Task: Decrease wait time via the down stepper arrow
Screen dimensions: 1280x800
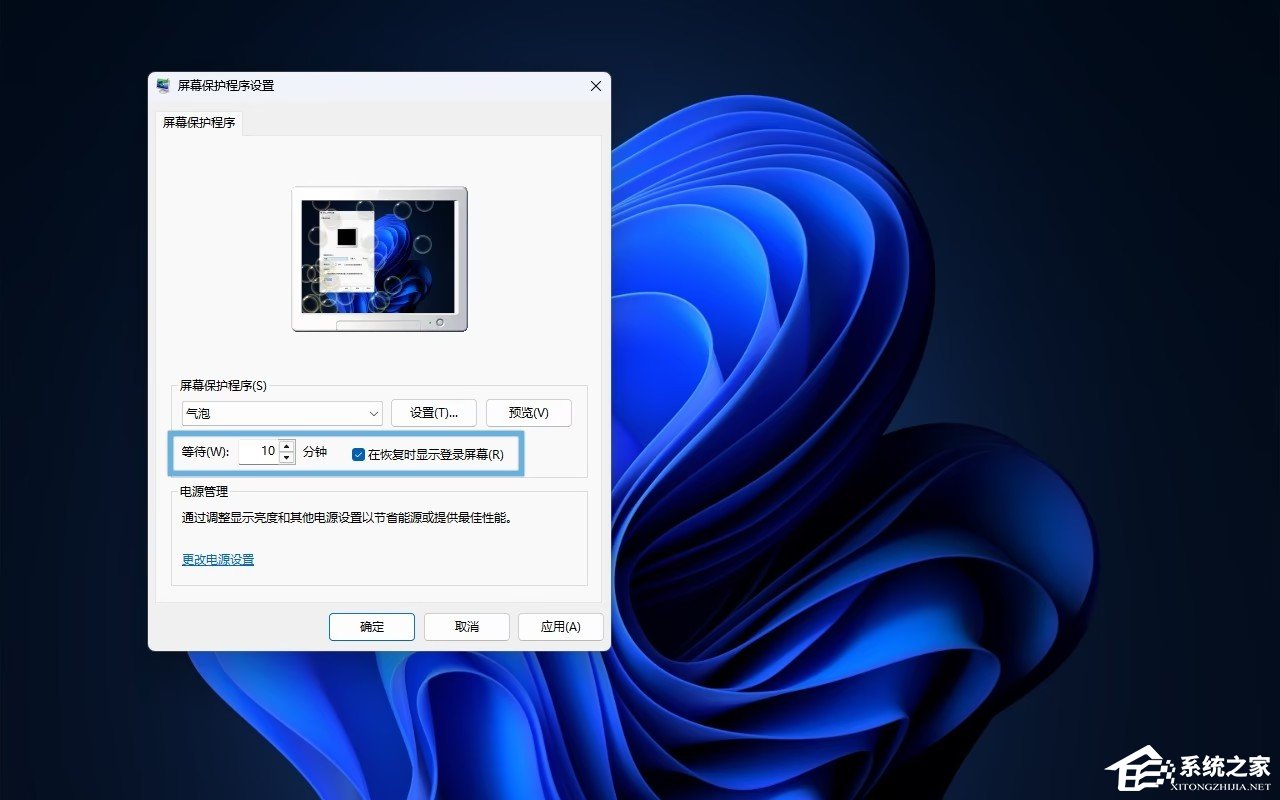Action: (287, 457)
